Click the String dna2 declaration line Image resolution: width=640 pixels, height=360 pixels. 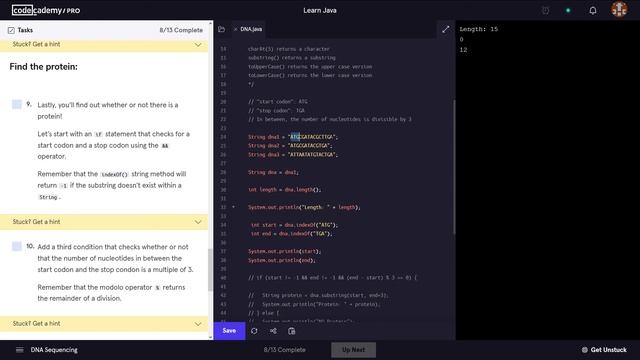pos(290,145)
